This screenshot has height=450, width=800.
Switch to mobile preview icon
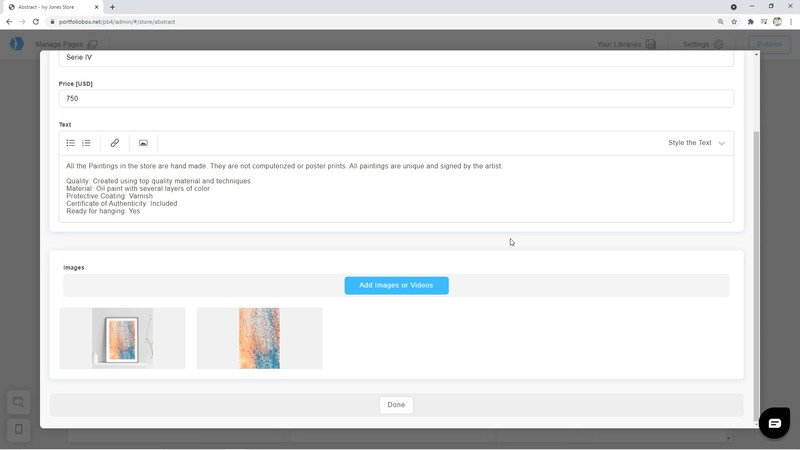18,429
